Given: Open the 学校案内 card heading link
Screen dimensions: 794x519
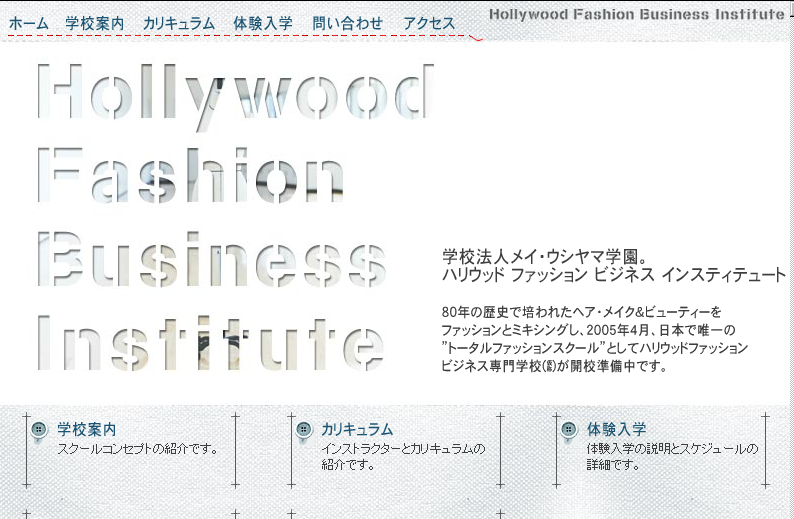Looking at the screenshot, I should [87, 429].
